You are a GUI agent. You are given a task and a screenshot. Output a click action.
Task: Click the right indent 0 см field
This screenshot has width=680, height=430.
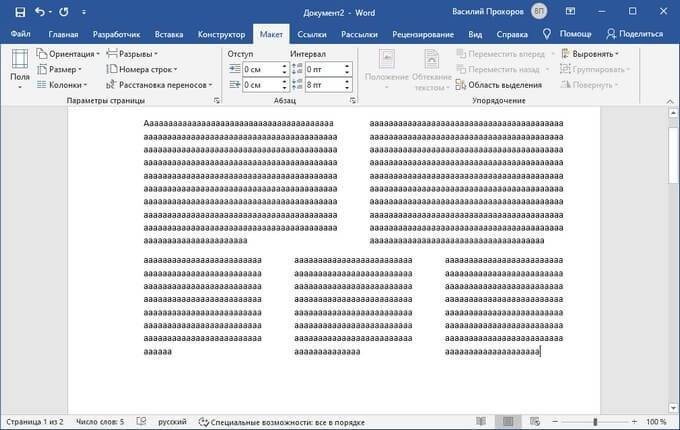262,85
